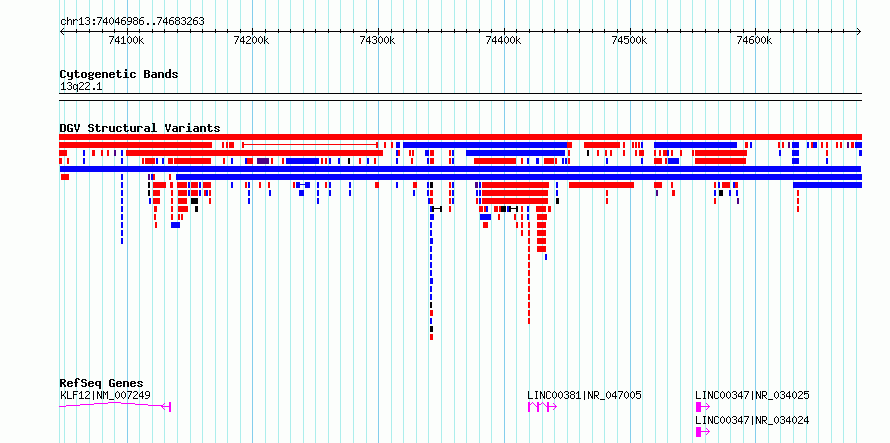Screen dimensions: 890x443
Task: Select the 13q22.1 band label
Action: 81,87
